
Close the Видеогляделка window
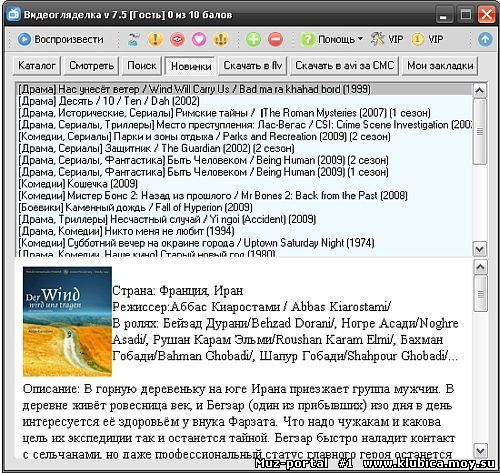pyautogui.click(x=486, y=15)
